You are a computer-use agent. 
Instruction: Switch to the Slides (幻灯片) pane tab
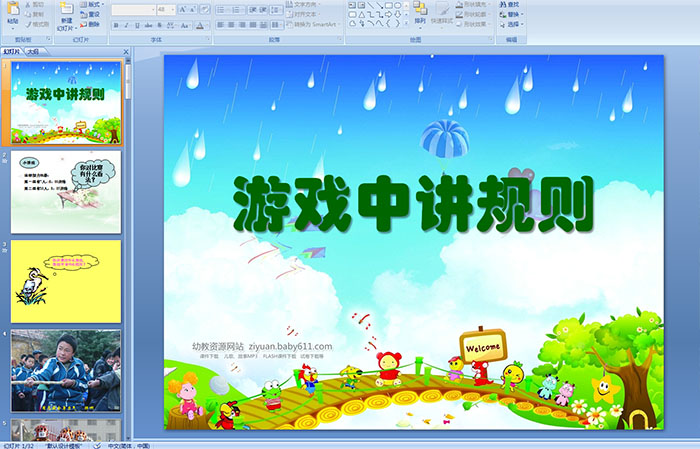point(12,52)
